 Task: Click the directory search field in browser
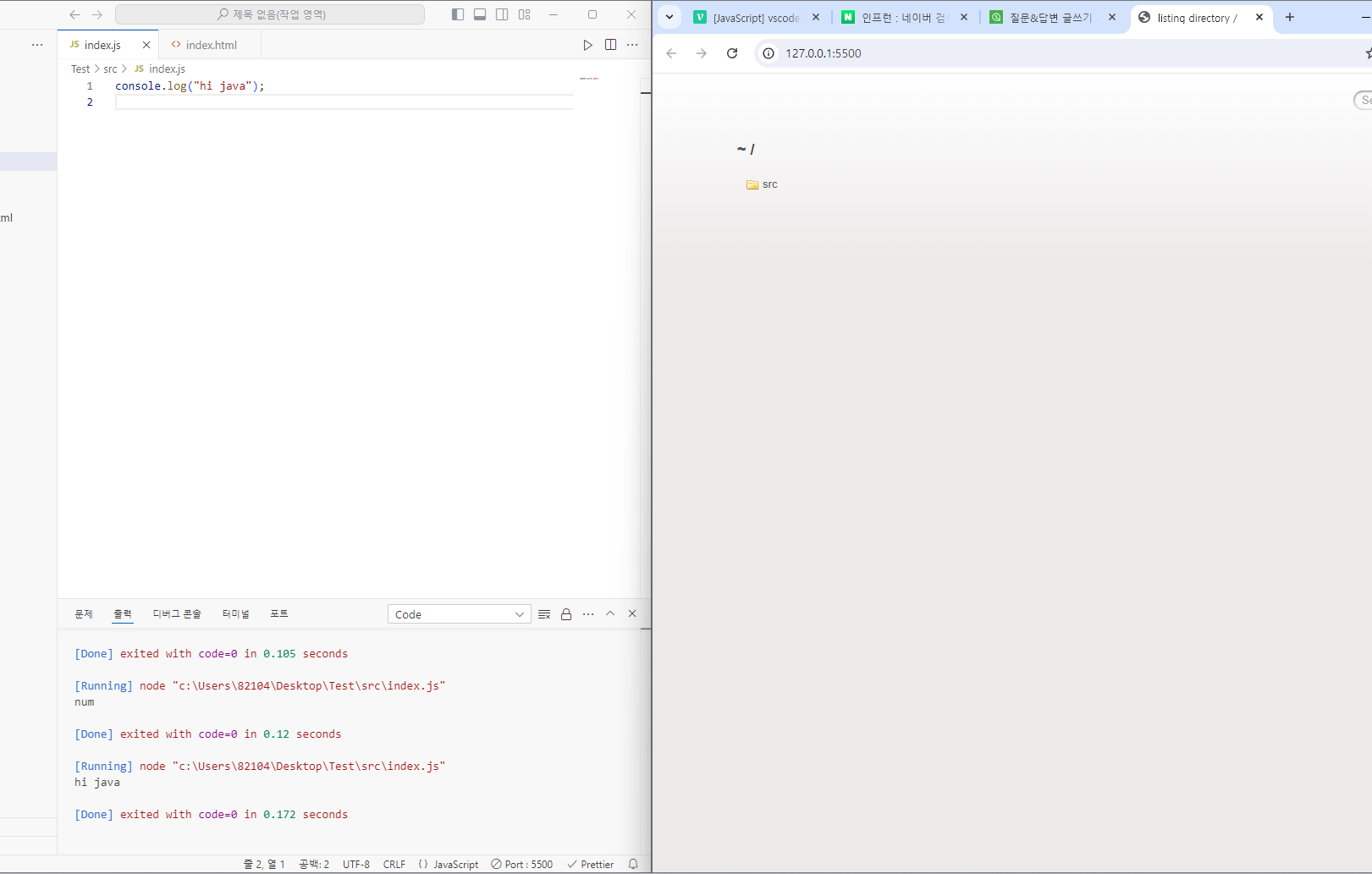1363,100
